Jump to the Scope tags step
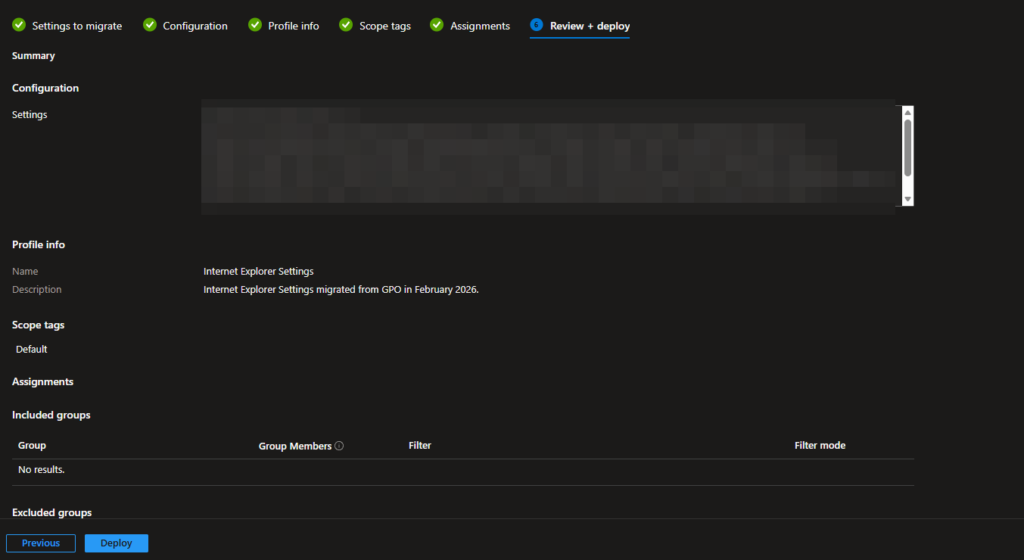Viewport: 1024px width, 560px height. 385,26
